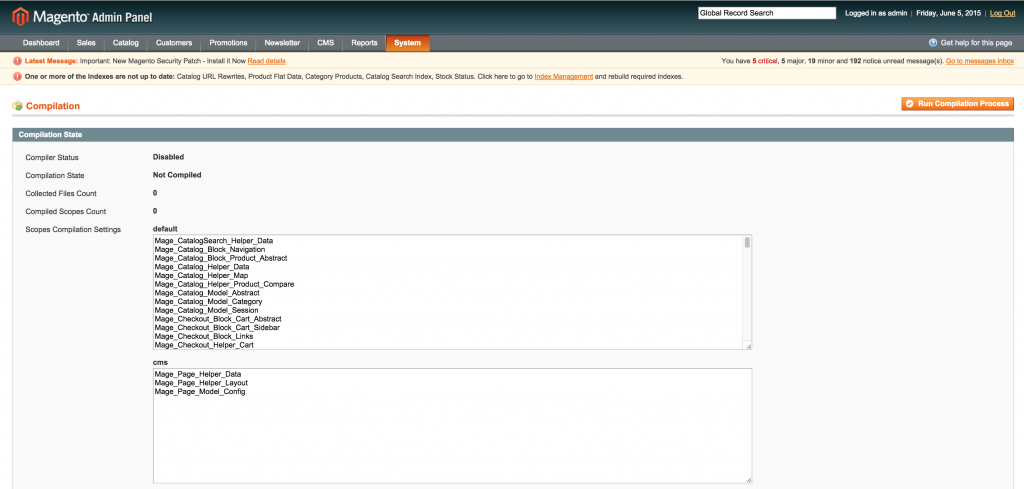Focus the Global Record Search field

coord(767,13)
